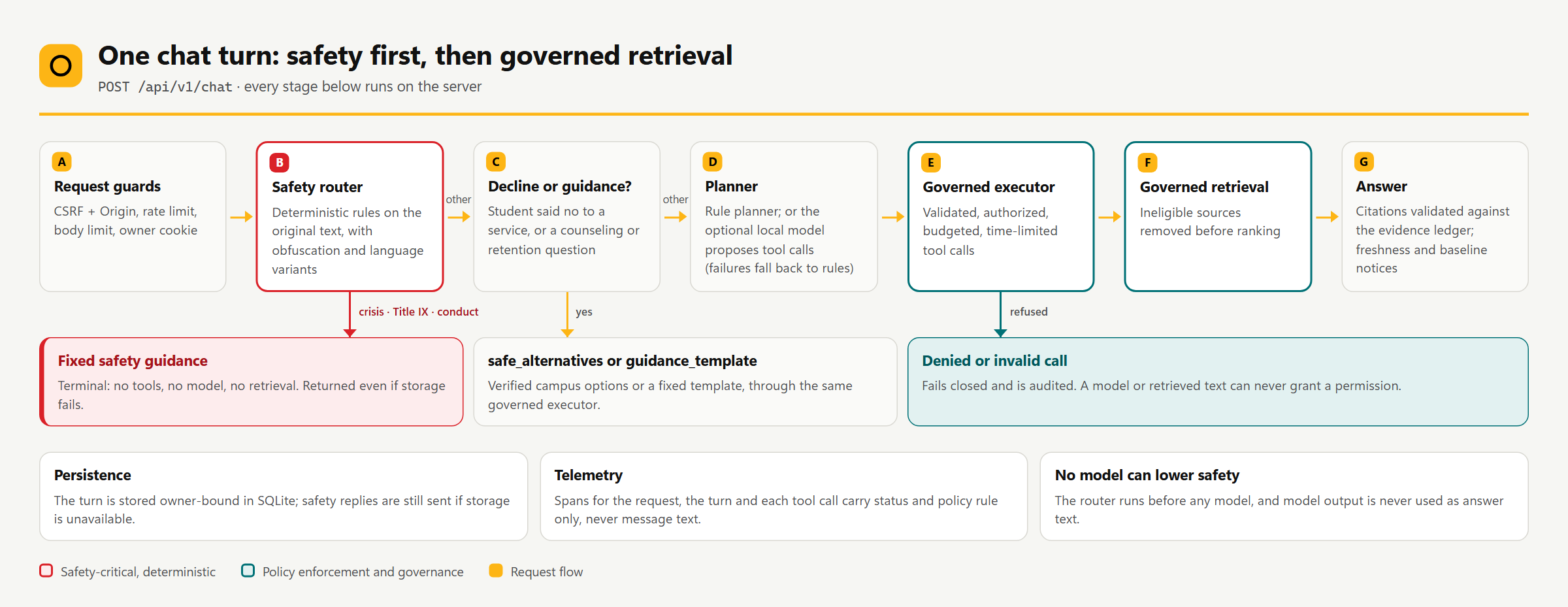Select the C badge on Decline or guidance

[x=496, y=162]
